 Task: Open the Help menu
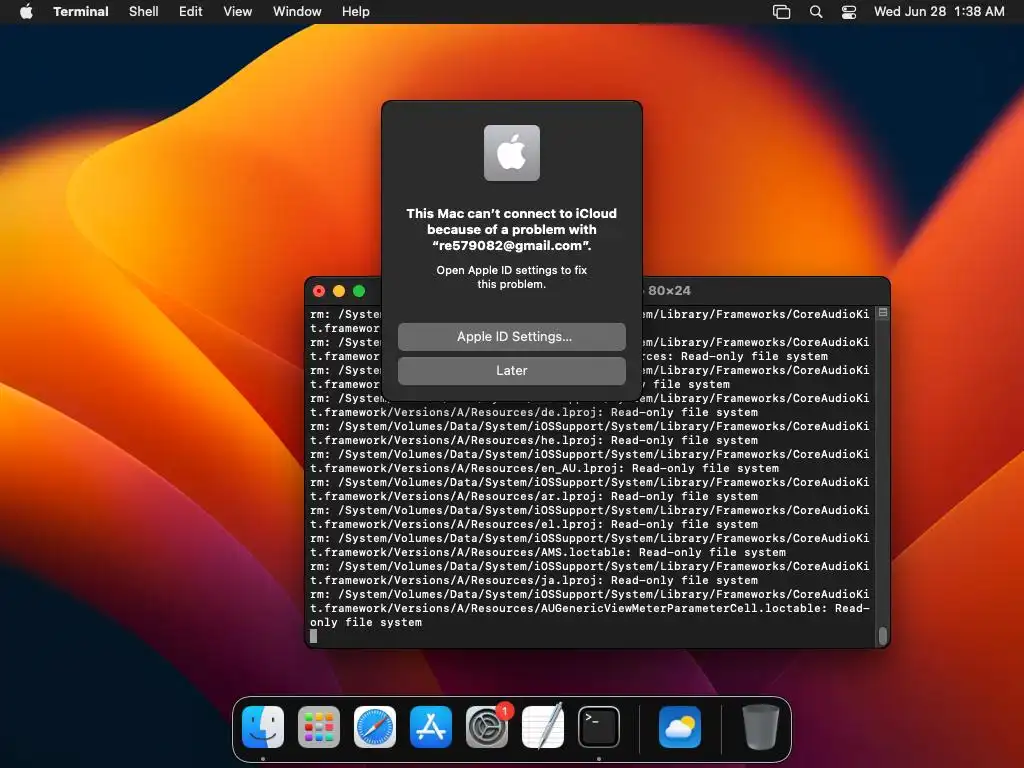tap(356, 12)
